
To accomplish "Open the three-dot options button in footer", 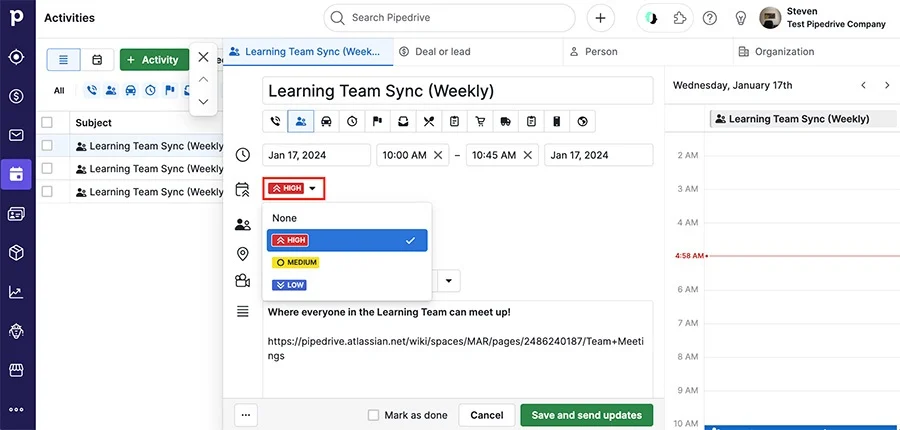I will 246,415.
